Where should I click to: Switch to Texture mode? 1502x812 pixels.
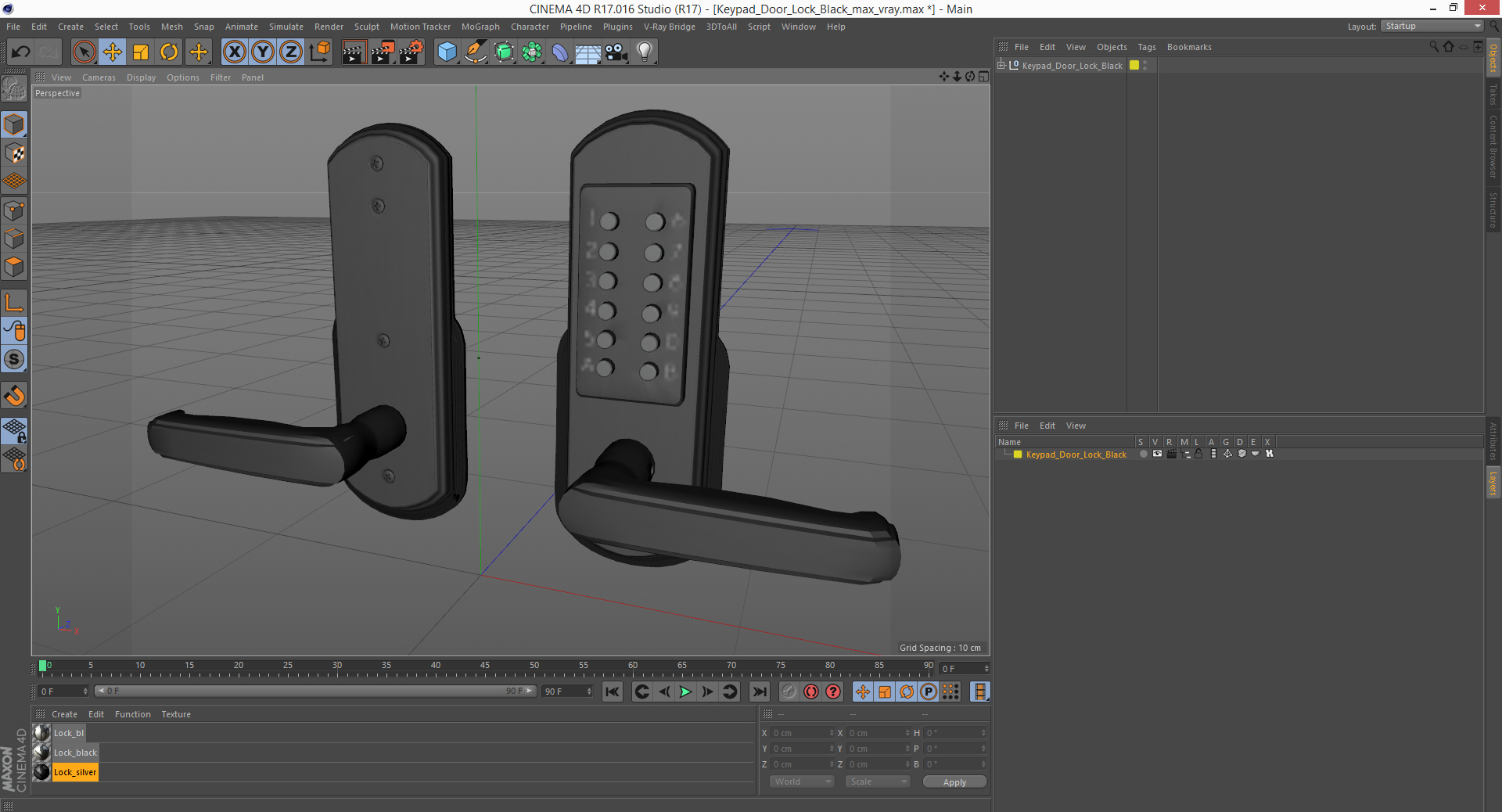click(15, 153)
